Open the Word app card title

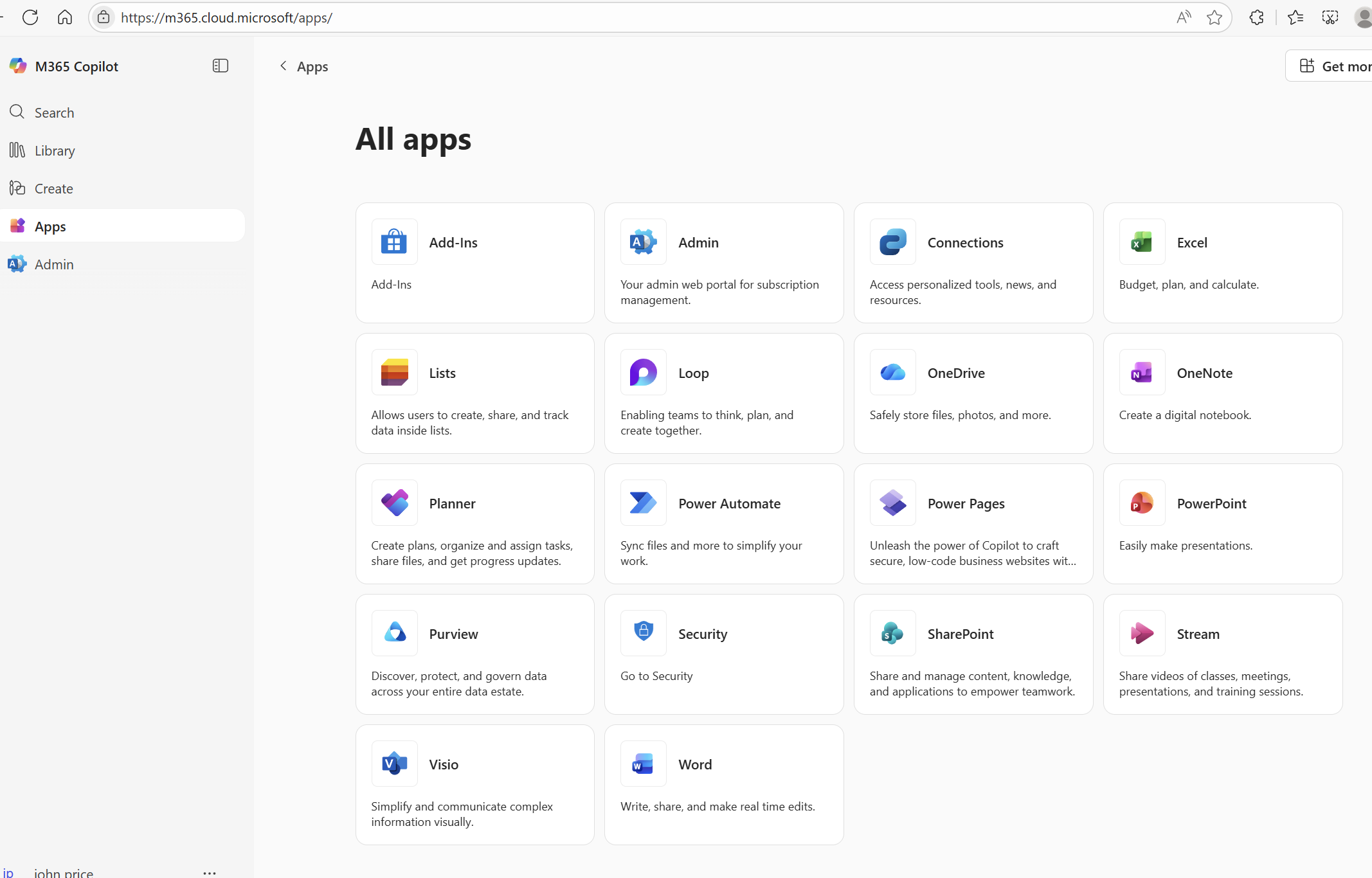pos(695,764)
